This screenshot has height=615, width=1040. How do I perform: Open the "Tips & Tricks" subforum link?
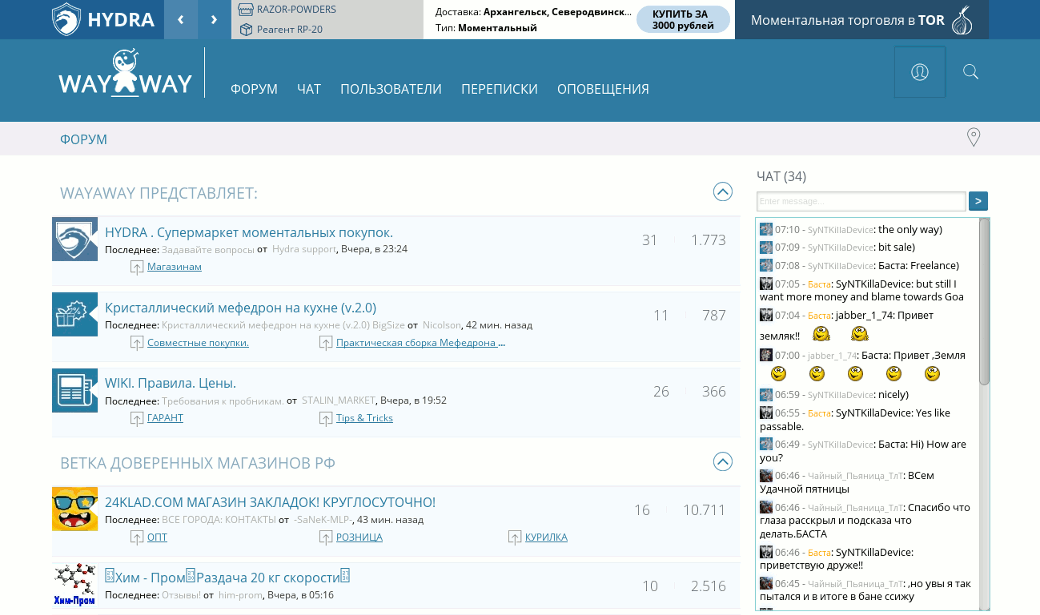click(364, 418)
